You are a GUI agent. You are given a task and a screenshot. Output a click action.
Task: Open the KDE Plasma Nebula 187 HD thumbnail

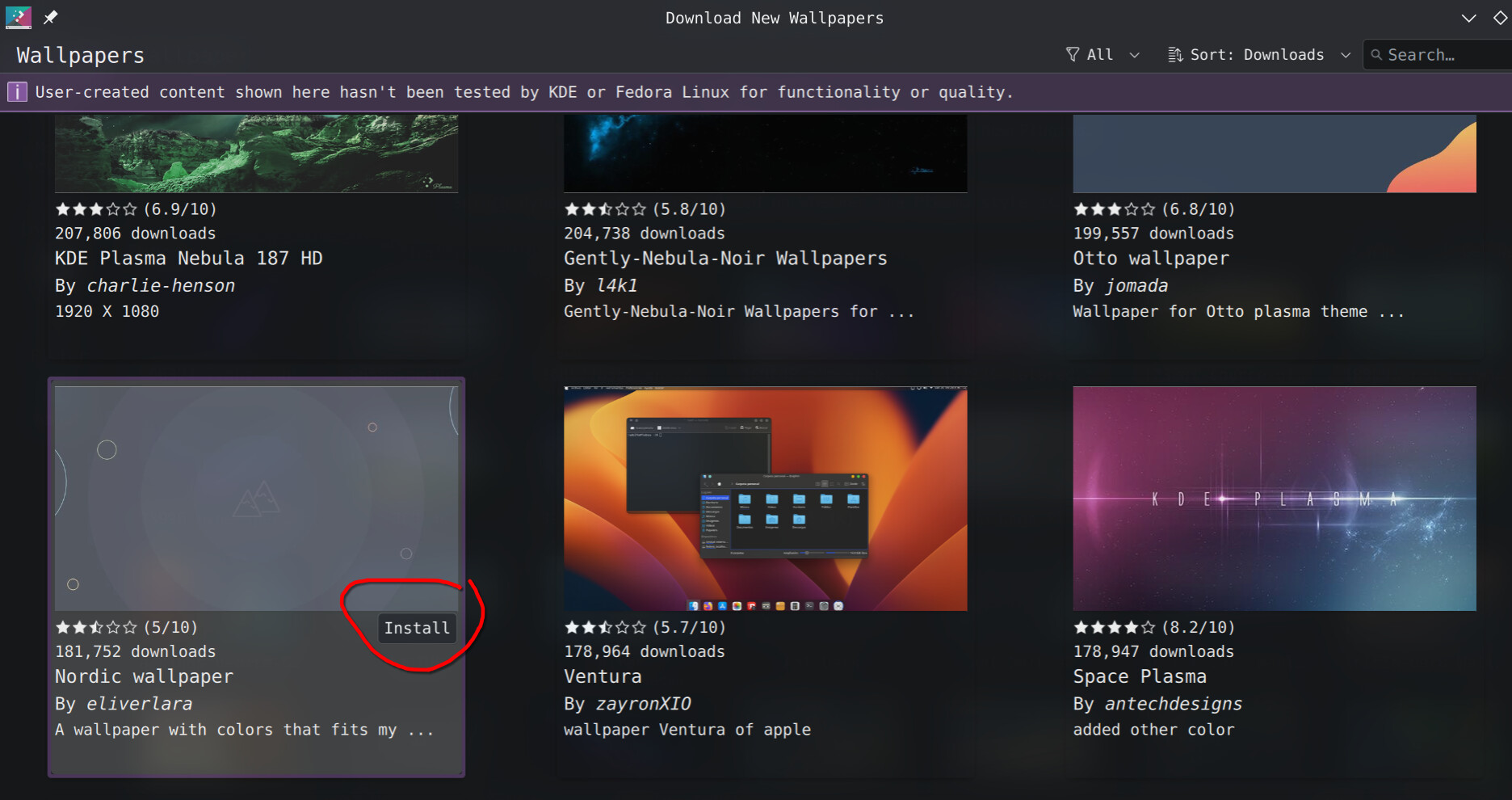coord(256,154)
